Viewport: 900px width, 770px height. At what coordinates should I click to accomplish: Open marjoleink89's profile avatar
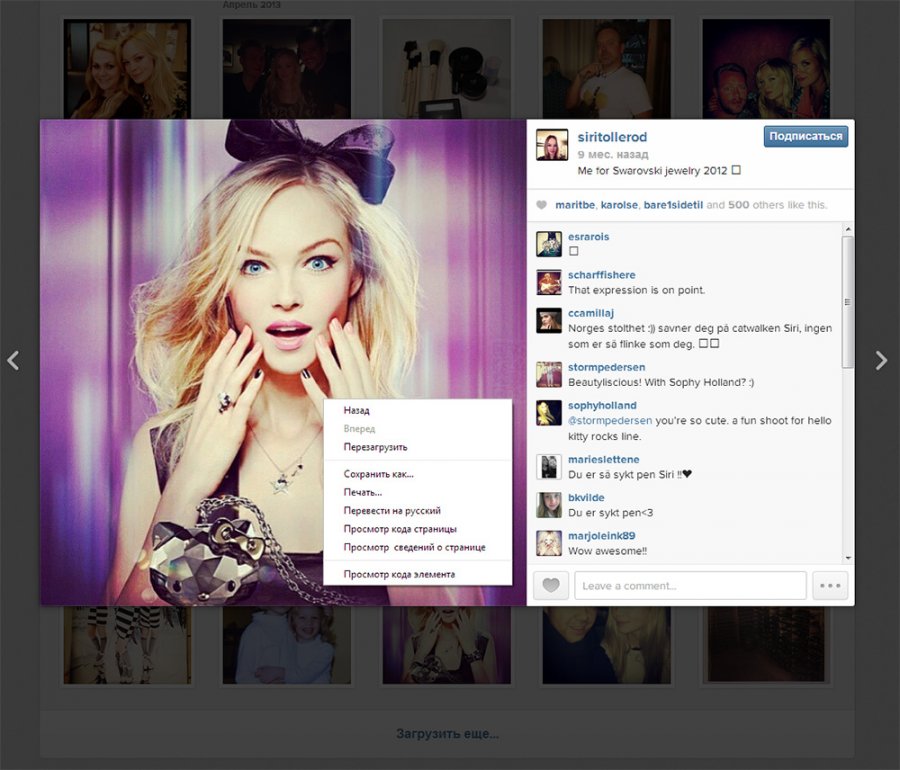point(547,543)
